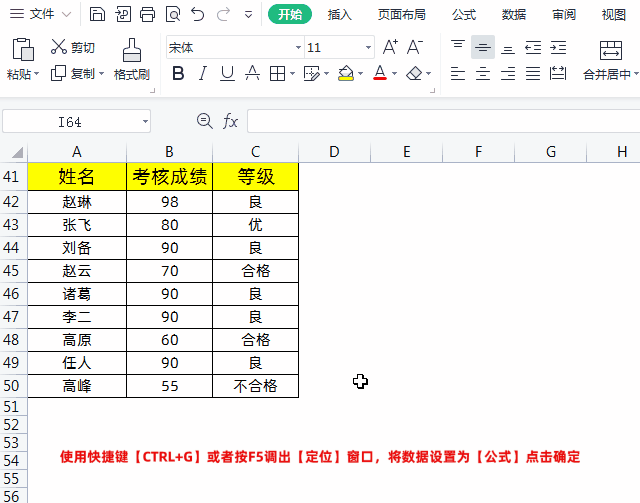This screenshot has height=503, width=640.
Task: Click the Print icon in quick access toolbar
Action: 147,15
